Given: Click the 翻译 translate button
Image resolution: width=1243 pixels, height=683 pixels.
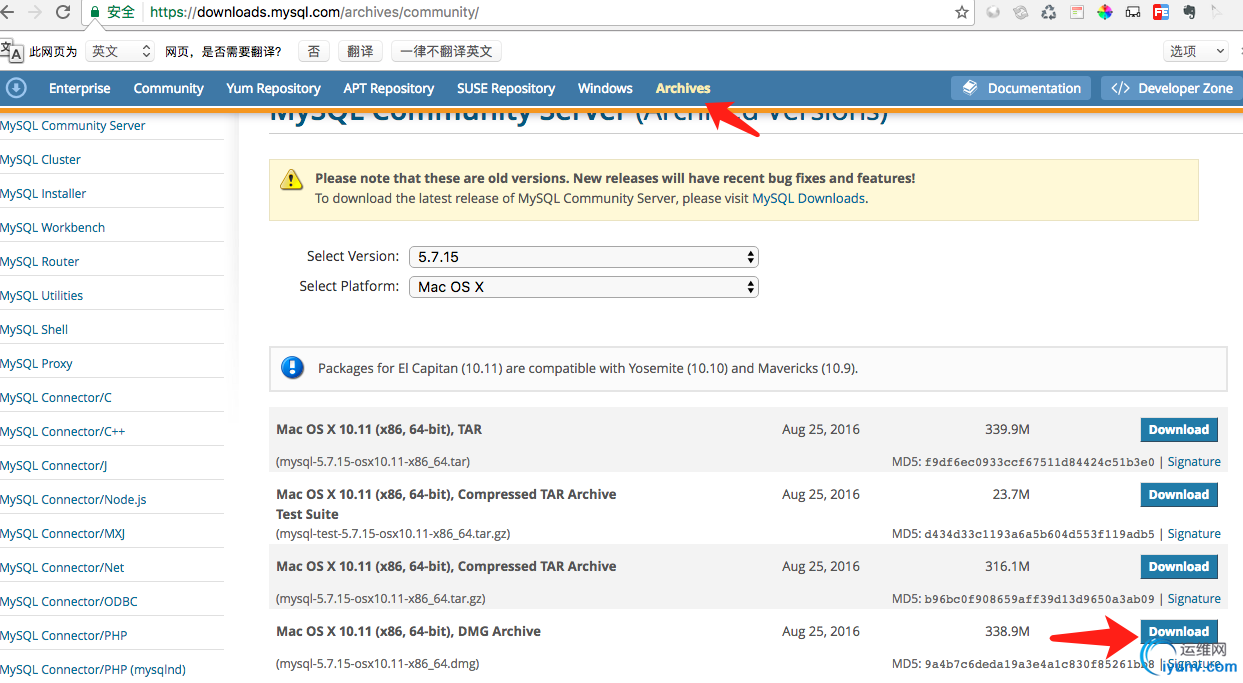Looking at the screenshot, I should coord(360,51).
